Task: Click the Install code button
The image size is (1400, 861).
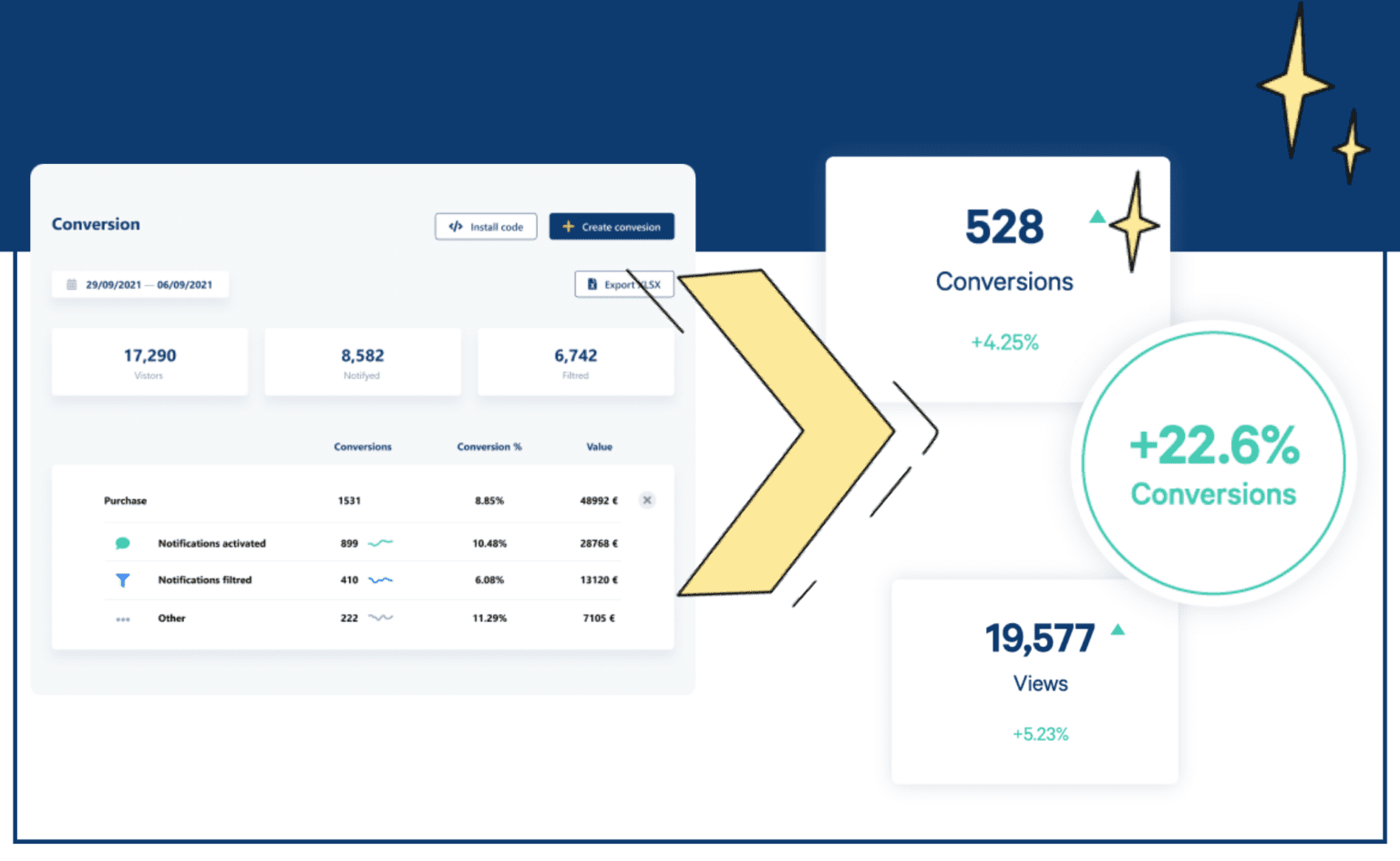Action: (x=485, y=226)
